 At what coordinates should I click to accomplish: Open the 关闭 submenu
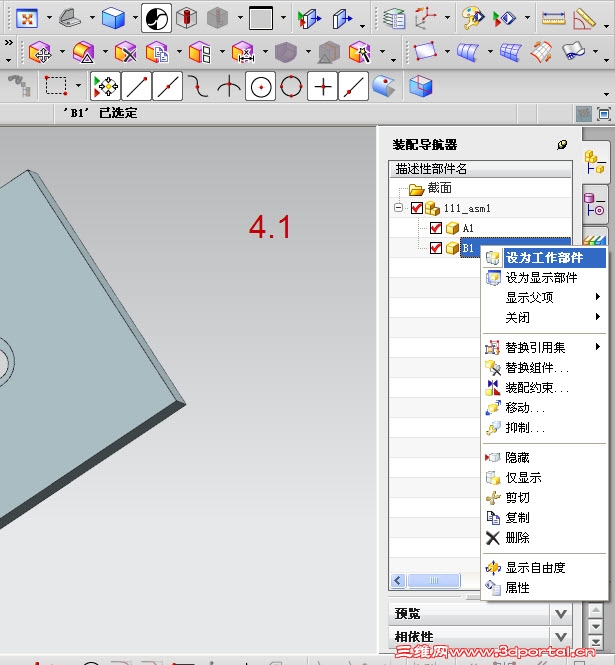point(545,317)
